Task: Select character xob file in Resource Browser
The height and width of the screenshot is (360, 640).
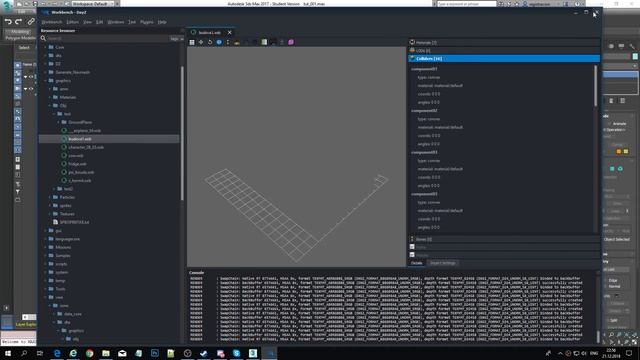Action: click(86, 147)
